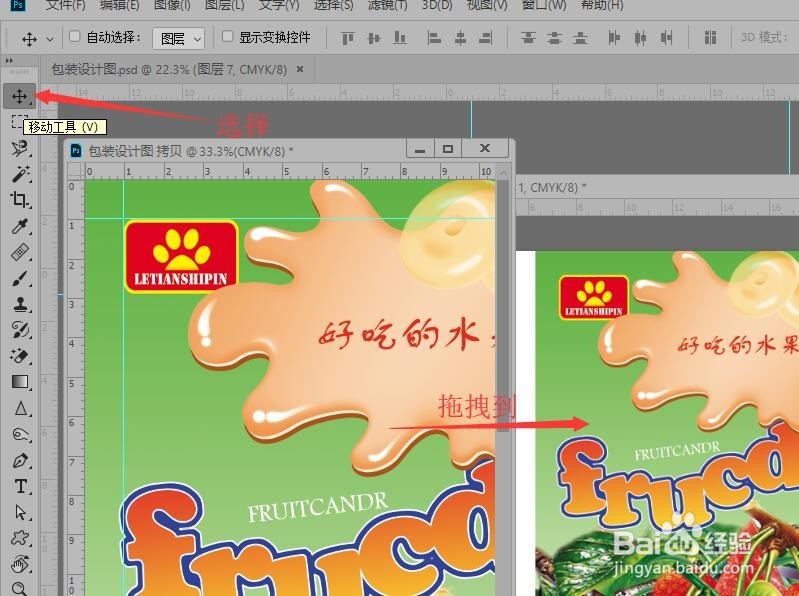
Task: Select the Horizontal Type tool
Action: (x=20, y=486)
